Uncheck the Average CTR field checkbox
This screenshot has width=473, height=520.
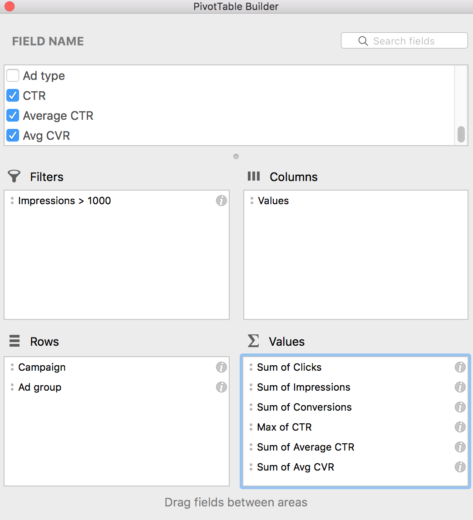[13, 116]
